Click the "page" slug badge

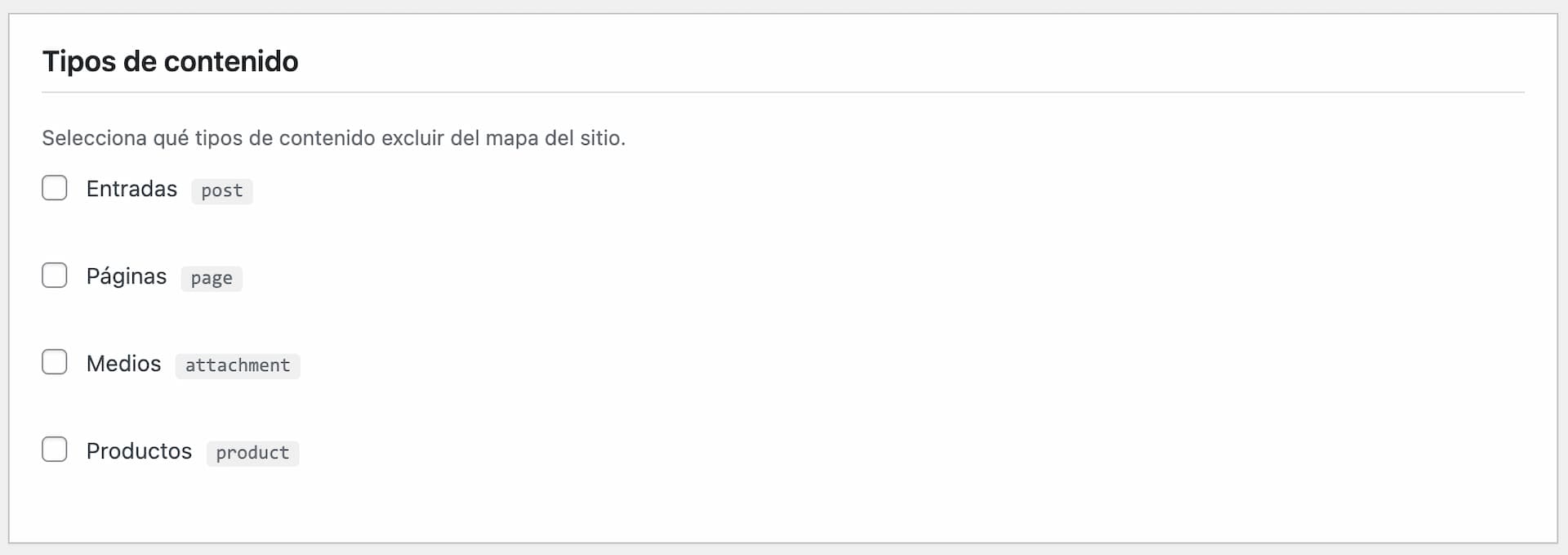pyautogui.click(x=212, y=278)
